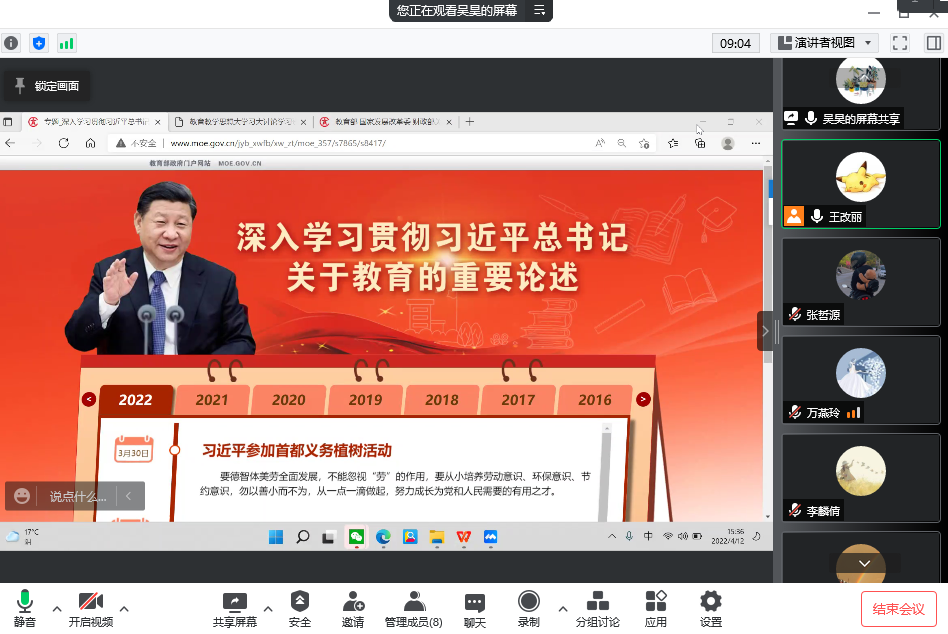This screenshot has width=948, height=634.
Task: Select the 2021 year tab
Action: point(211,400)
